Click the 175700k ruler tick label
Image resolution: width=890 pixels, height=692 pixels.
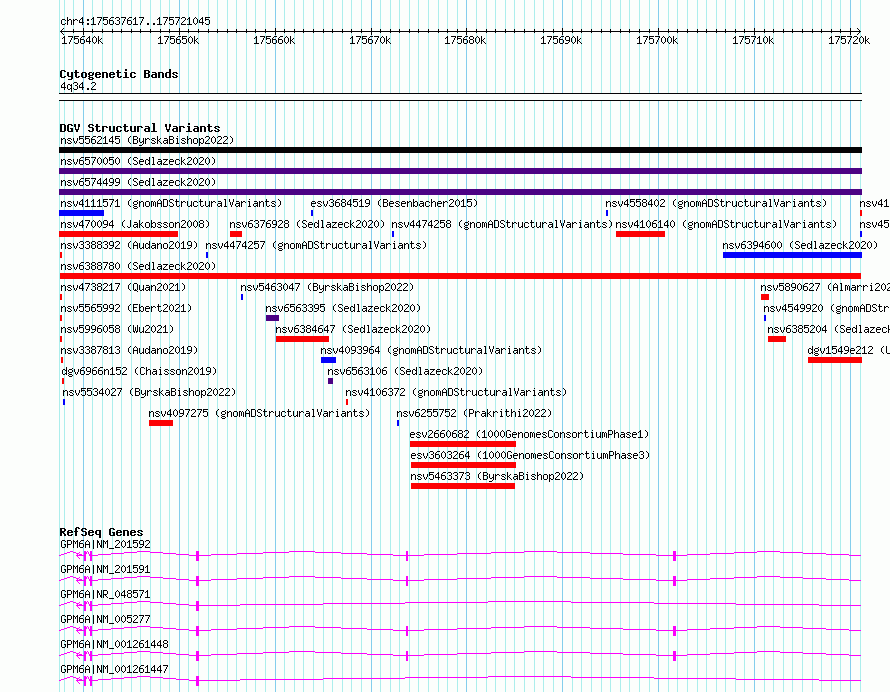(657, 40)
